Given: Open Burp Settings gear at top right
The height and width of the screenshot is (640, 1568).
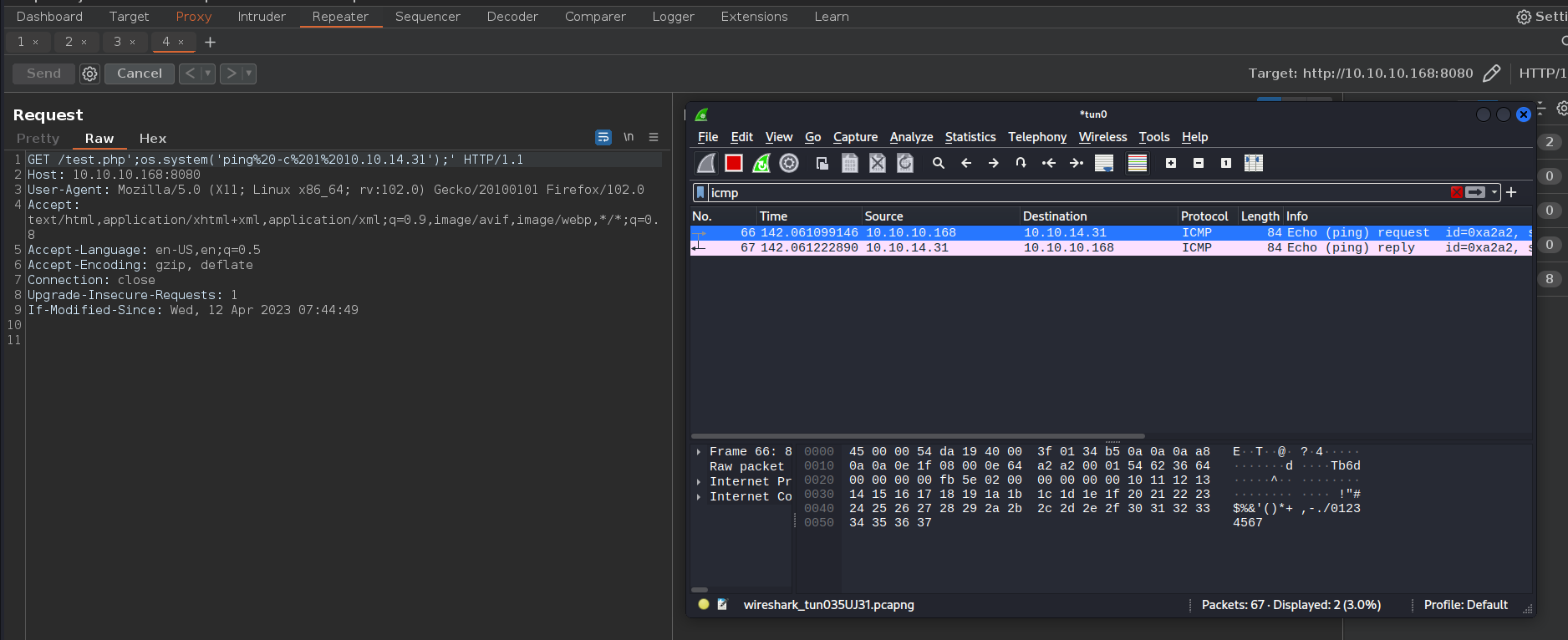Looking at the screenshot, I should (1524, 17).
